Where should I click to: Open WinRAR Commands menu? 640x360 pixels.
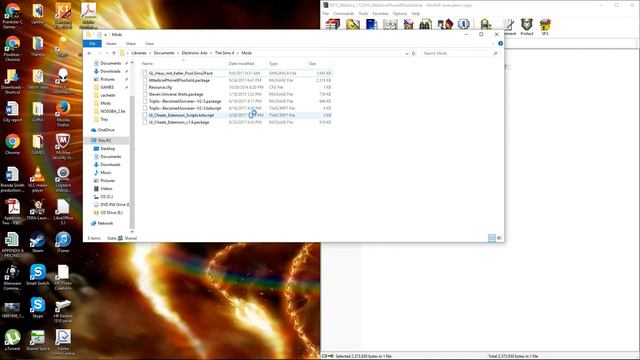pyautogui.click(x=344, y=13)
